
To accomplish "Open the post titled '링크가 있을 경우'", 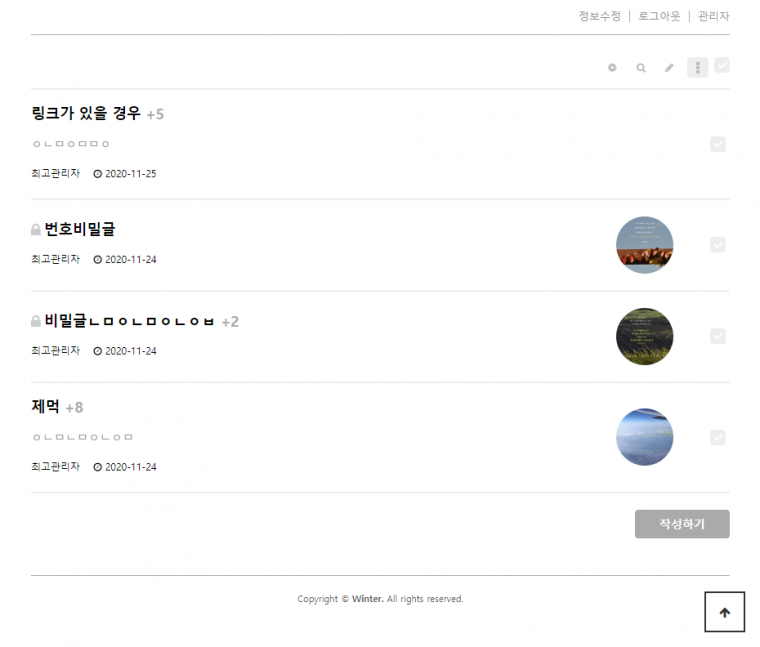I will 86,113.
